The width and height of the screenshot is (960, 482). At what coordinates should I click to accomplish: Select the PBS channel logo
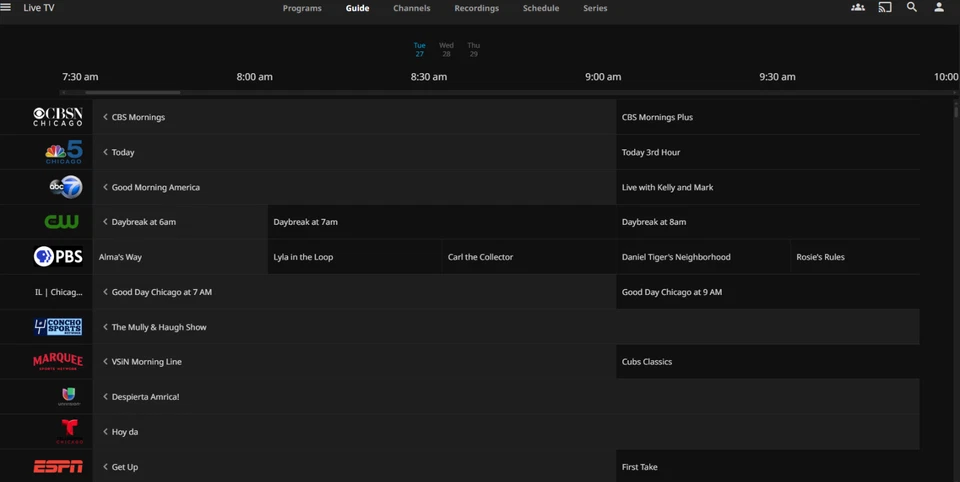(x=58, y=257)
